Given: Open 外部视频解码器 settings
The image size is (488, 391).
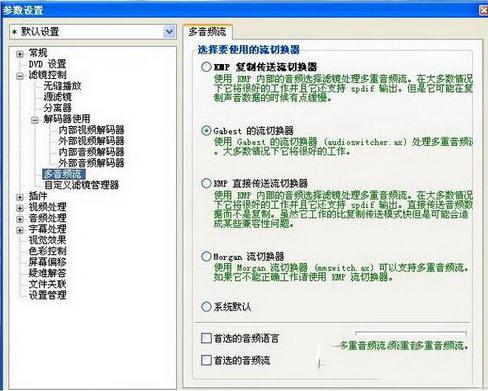Looking at the screenshot, I should pyautogui.click(x=91, y=141).
